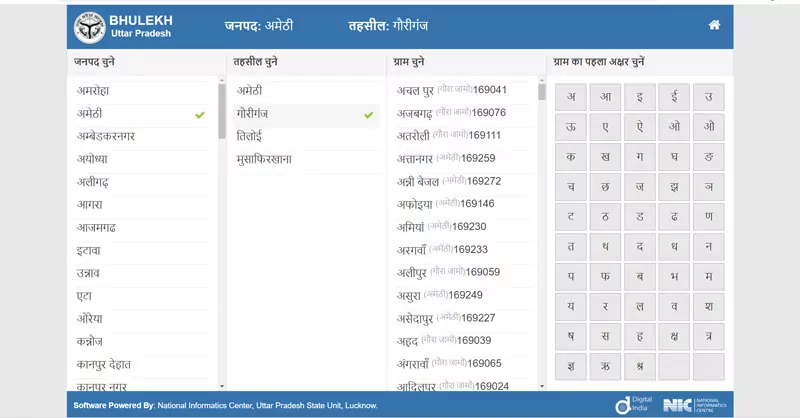Select letter ण in the alphabet grid
The image size is (800, 418).
pos(709,216)
